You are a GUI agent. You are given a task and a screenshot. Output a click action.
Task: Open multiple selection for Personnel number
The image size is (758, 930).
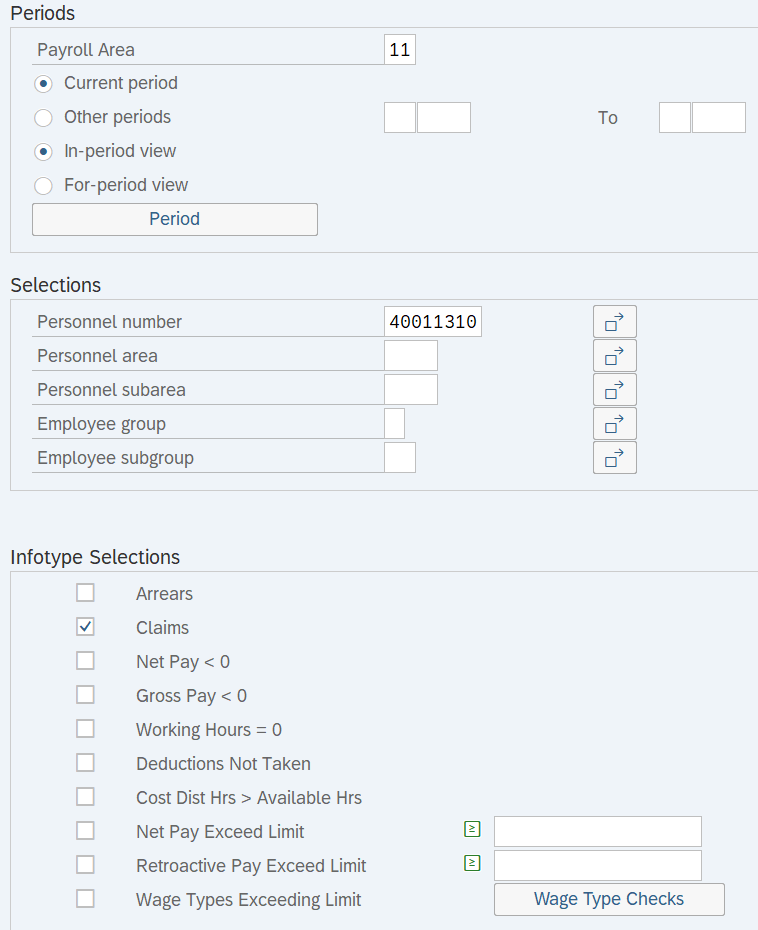tap(614, 322)
